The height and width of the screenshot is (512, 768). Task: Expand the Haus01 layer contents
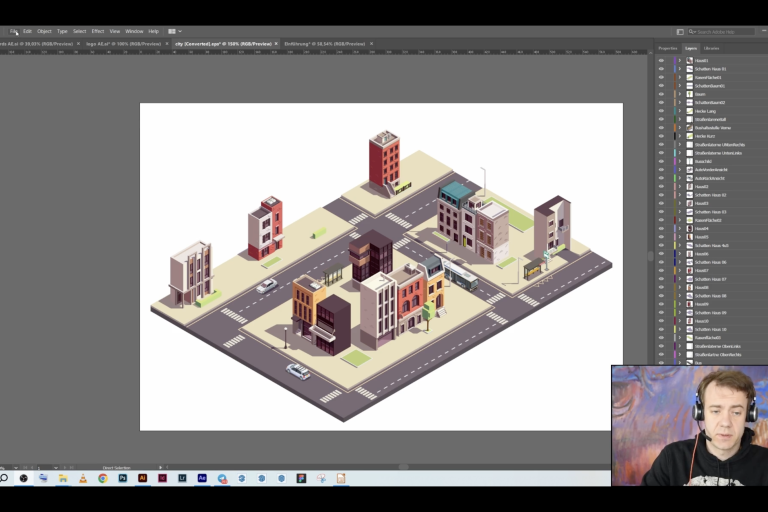679,60
